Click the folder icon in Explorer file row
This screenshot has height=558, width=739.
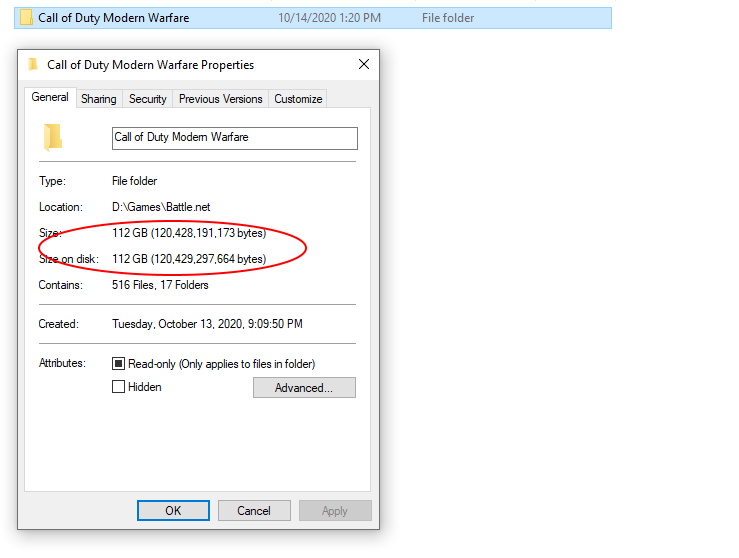pyautogui.click(x=26, y=18)
